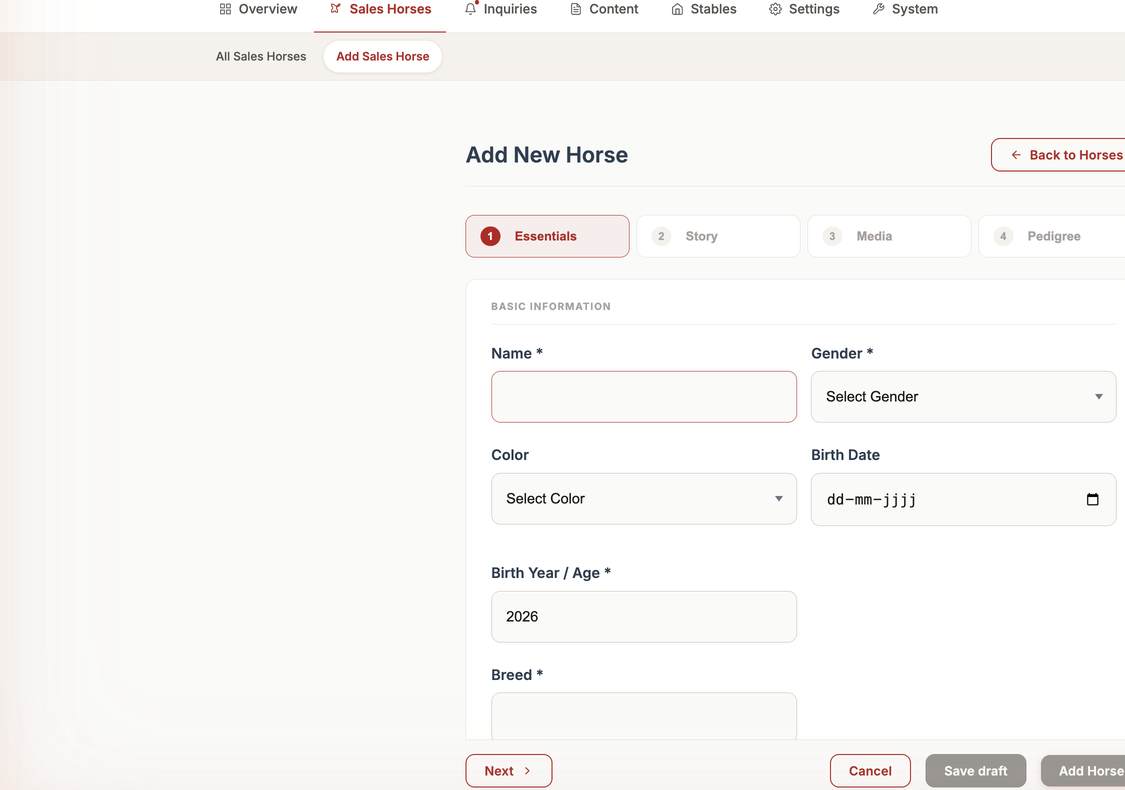Image resolution: width=1125 pixels, height=790 pixels.
Task: Focus the Name input field
Action: tap(644, 397)
